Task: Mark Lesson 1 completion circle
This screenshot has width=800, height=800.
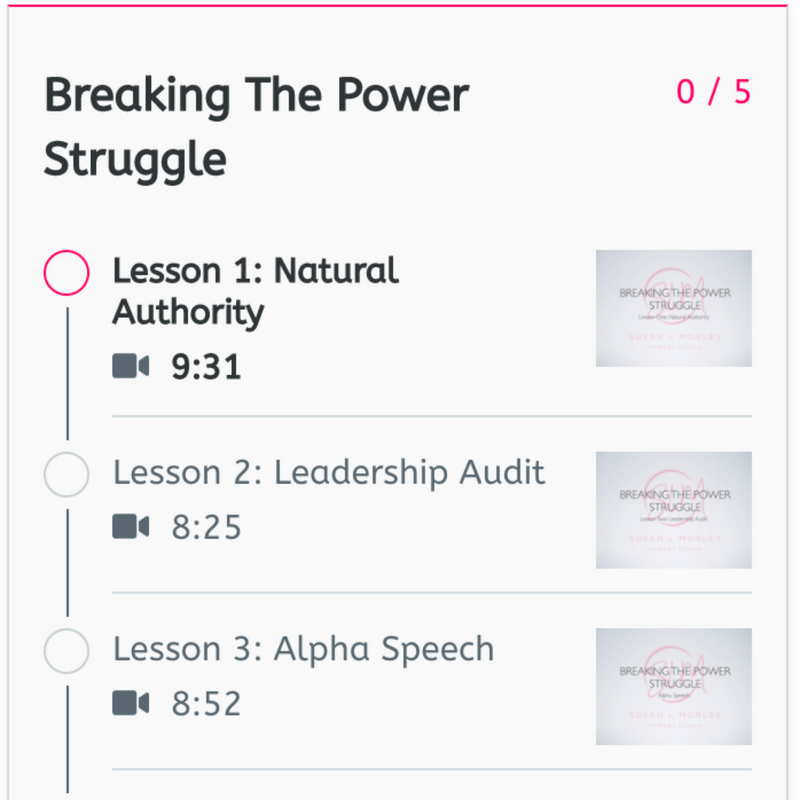Action: [67, 273]
